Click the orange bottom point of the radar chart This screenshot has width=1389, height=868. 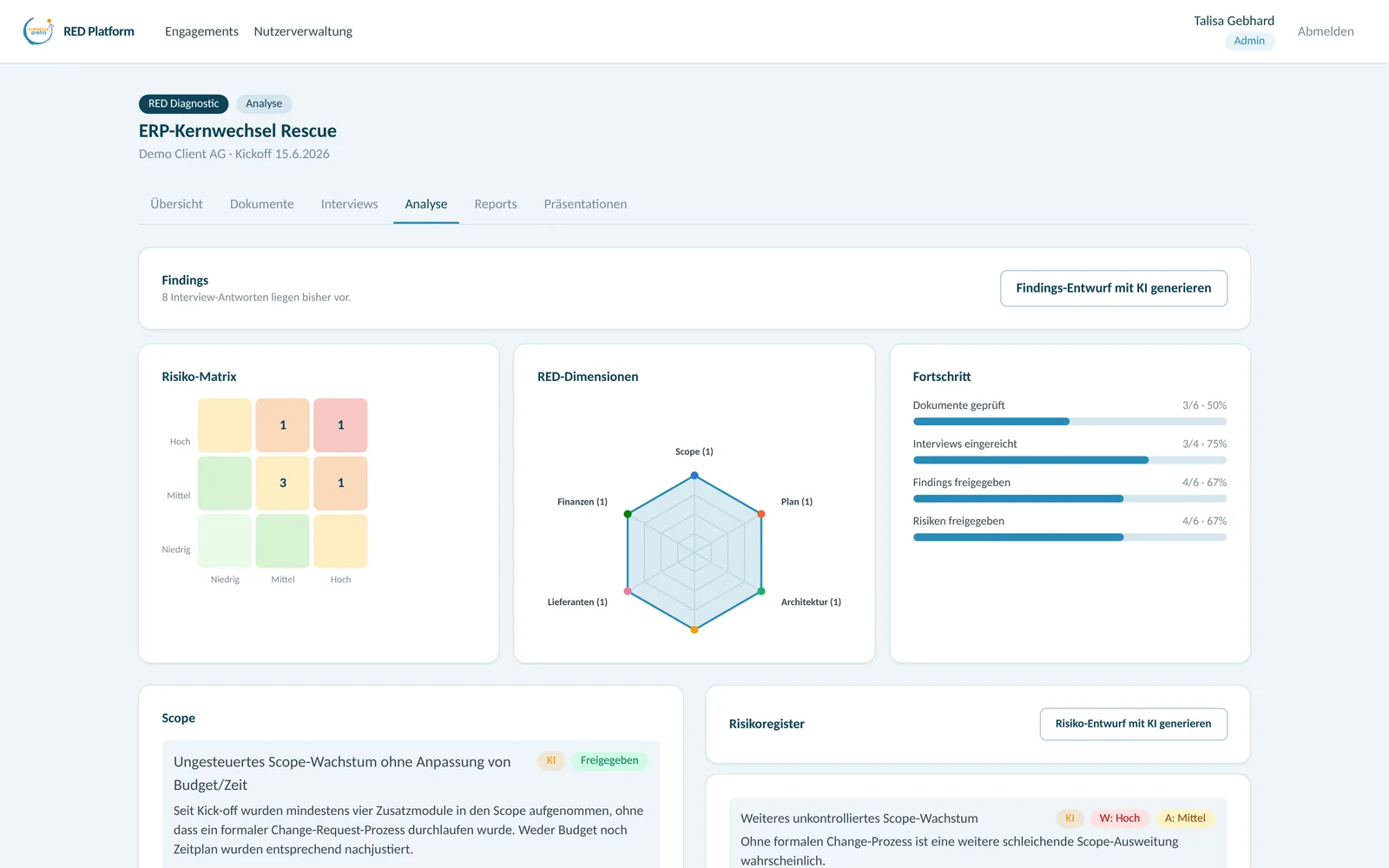[x=694, y=629]
